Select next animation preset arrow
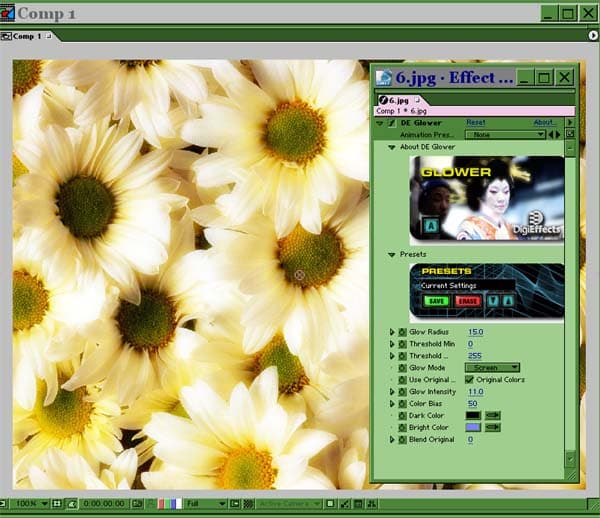The width and height of the screenshot is (600, 518). pyautogui.click(x=558, y=135)
